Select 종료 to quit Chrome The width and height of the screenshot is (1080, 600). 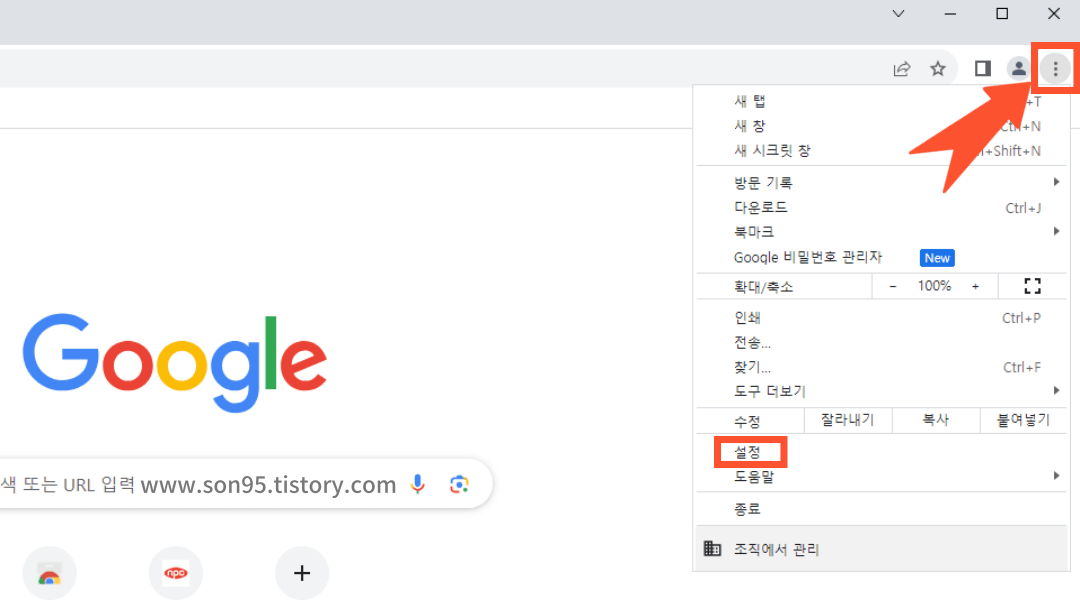pos(881,509)
